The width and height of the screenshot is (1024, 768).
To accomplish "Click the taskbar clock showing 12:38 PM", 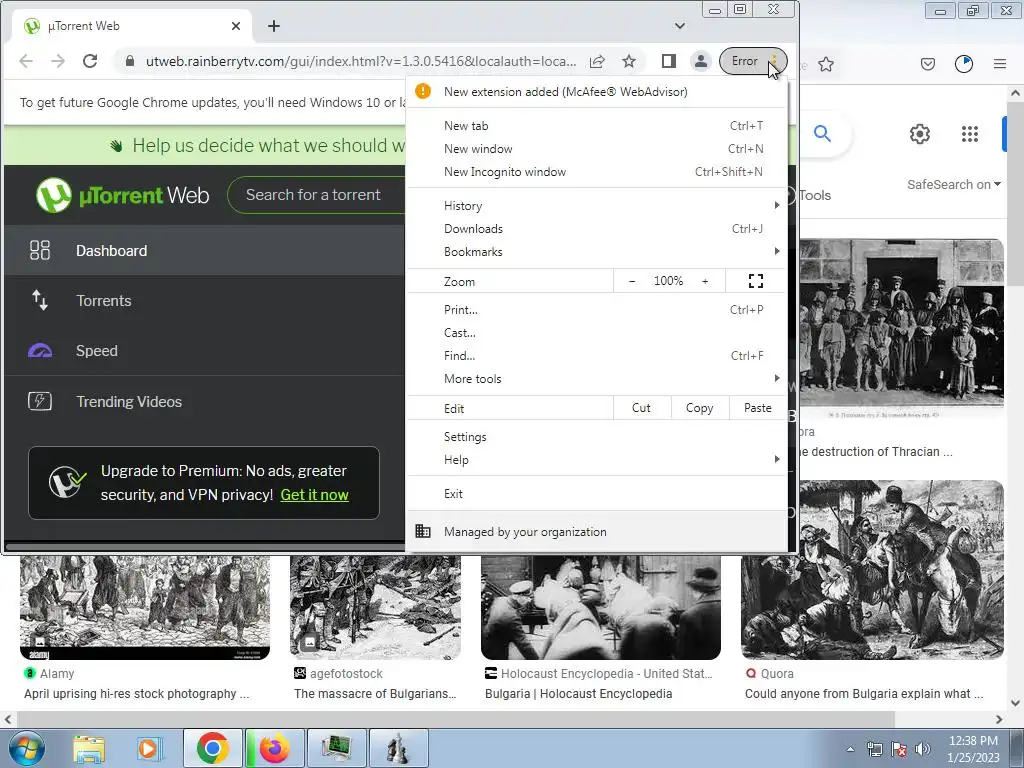I will [x=973, y=749].
